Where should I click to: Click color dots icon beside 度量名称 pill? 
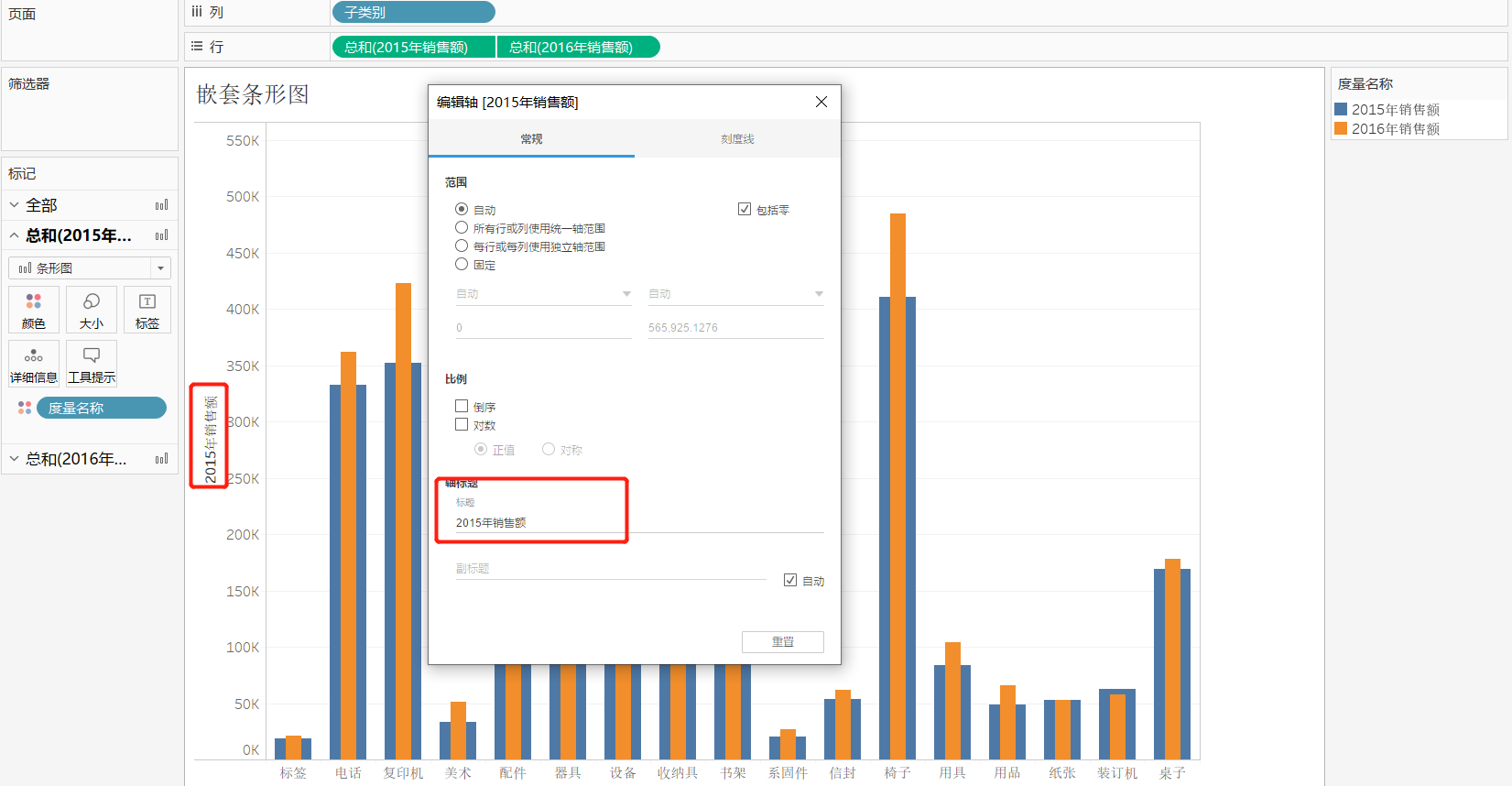(x=25, y=408)
